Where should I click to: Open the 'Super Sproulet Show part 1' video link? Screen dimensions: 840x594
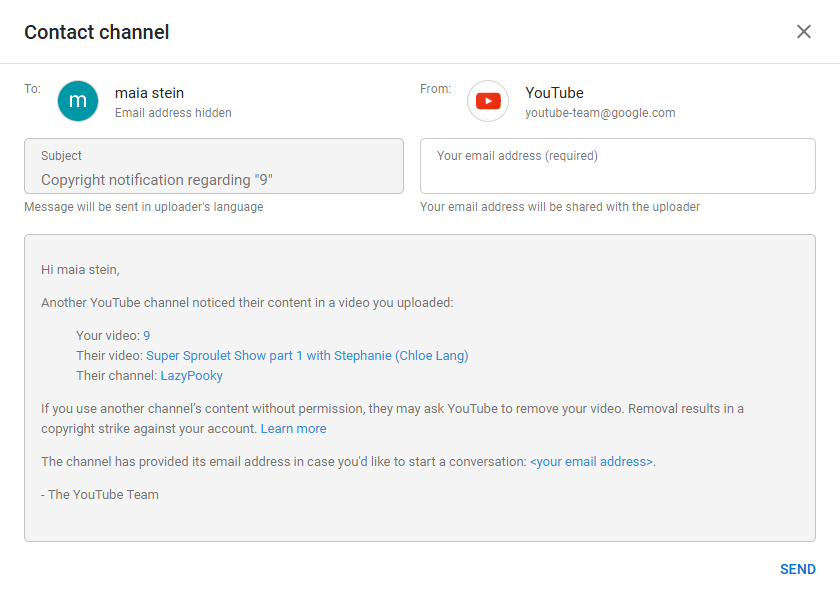307,356
